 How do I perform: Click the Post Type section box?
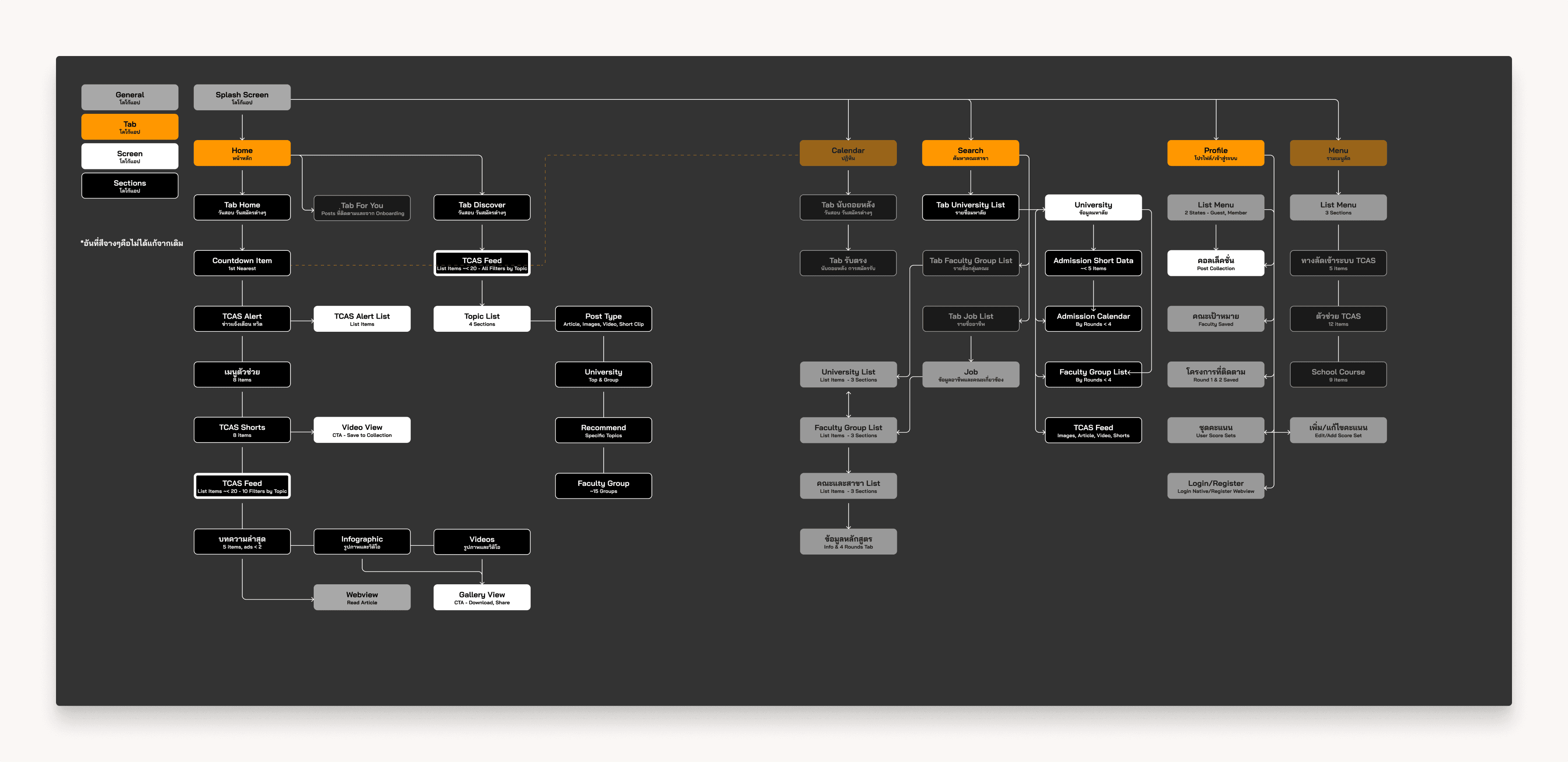point(602,319)
